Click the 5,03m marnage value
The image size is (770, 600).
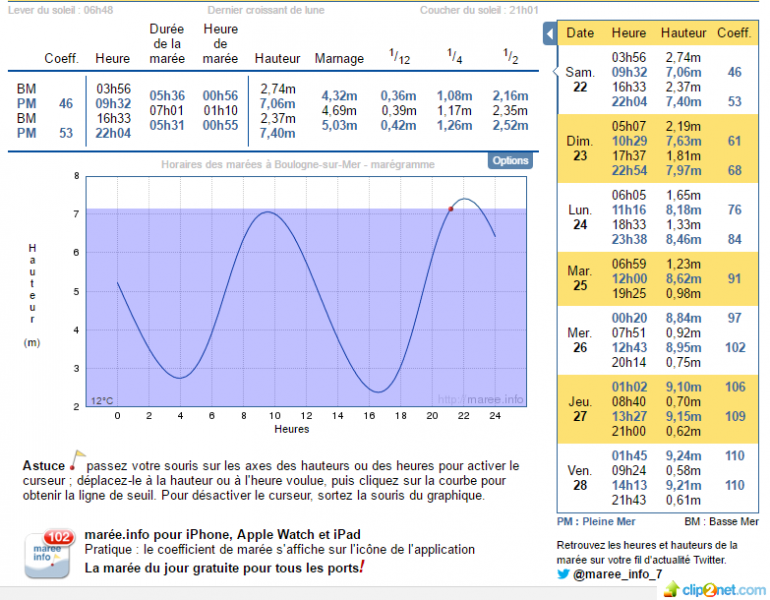[339, 125]
